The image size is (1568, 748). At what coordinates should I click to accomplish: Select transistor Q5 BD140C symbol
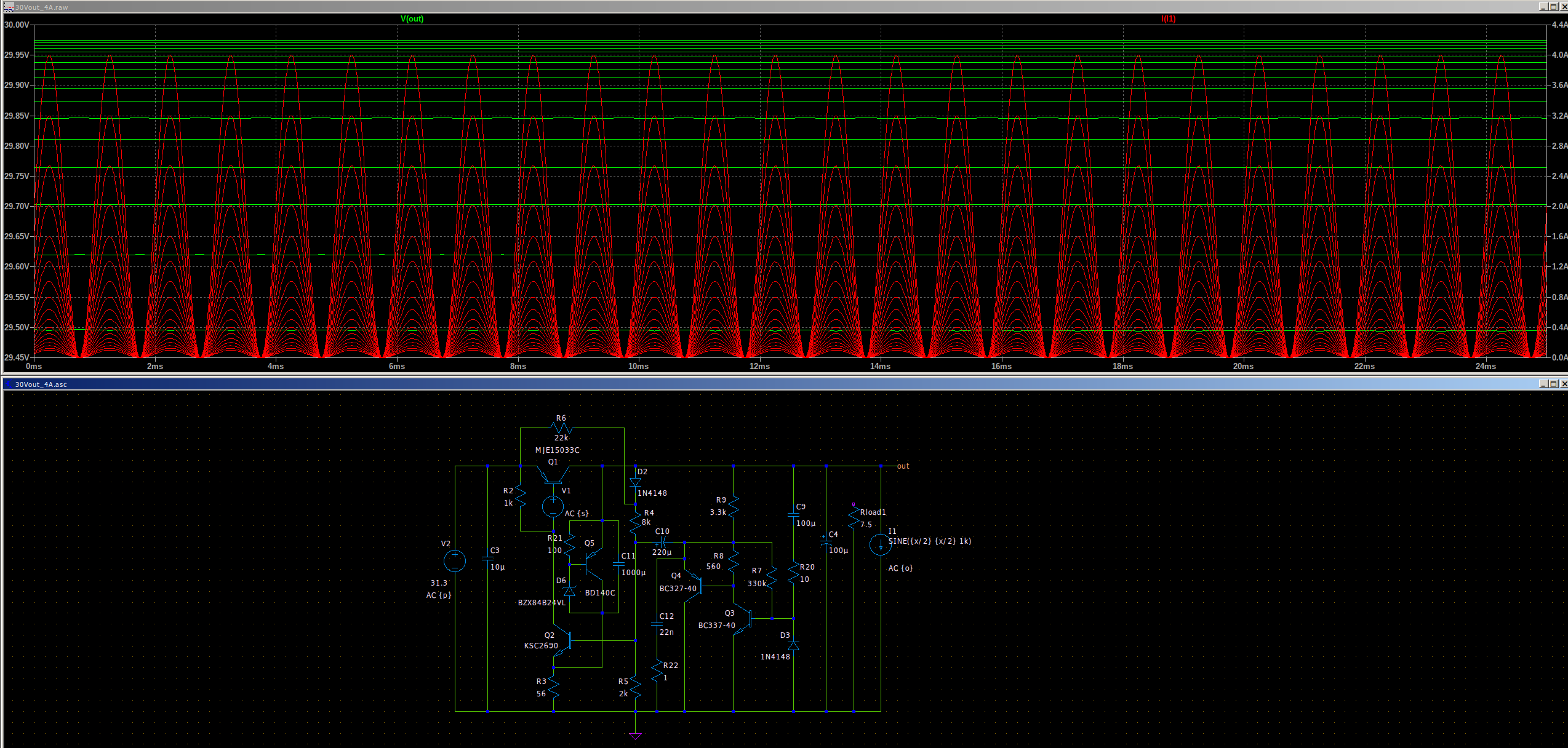[x=593, y=563]
